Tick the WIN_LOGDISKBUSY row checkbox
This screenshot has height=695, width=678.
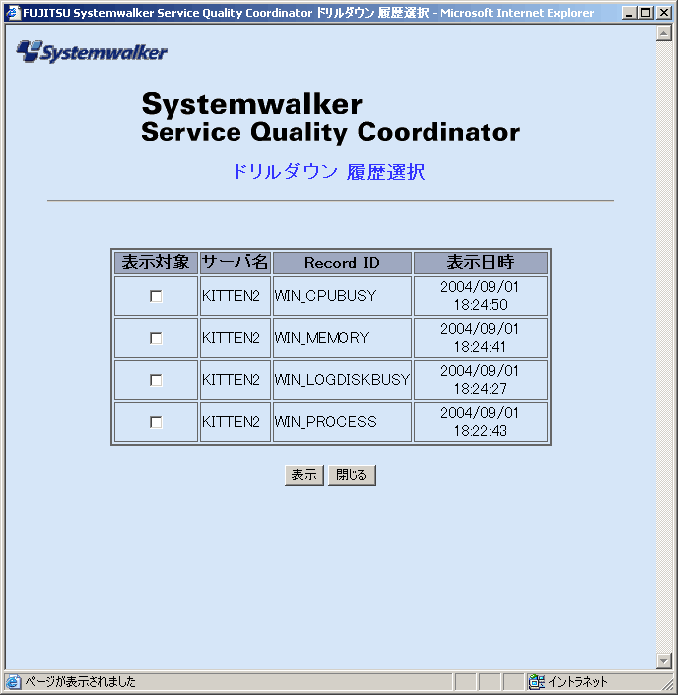tap(156, 380)
